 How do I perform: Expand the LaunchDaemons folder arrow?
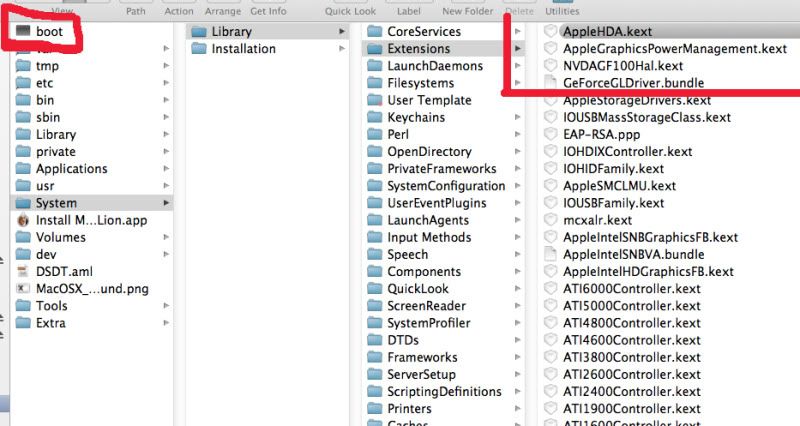[x=517, y=66]
